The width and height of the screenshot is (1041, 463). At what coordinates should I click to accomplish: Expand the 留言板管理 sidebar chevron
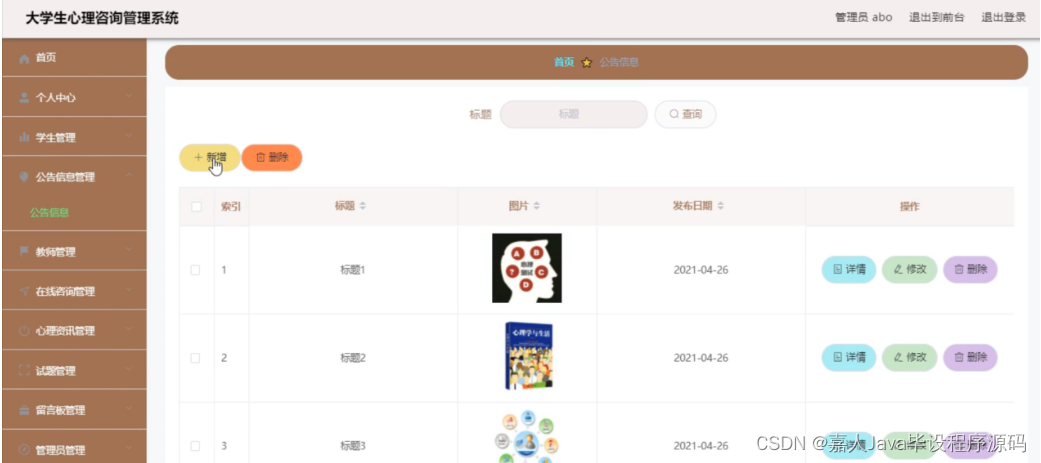click(x=129, y=409)
